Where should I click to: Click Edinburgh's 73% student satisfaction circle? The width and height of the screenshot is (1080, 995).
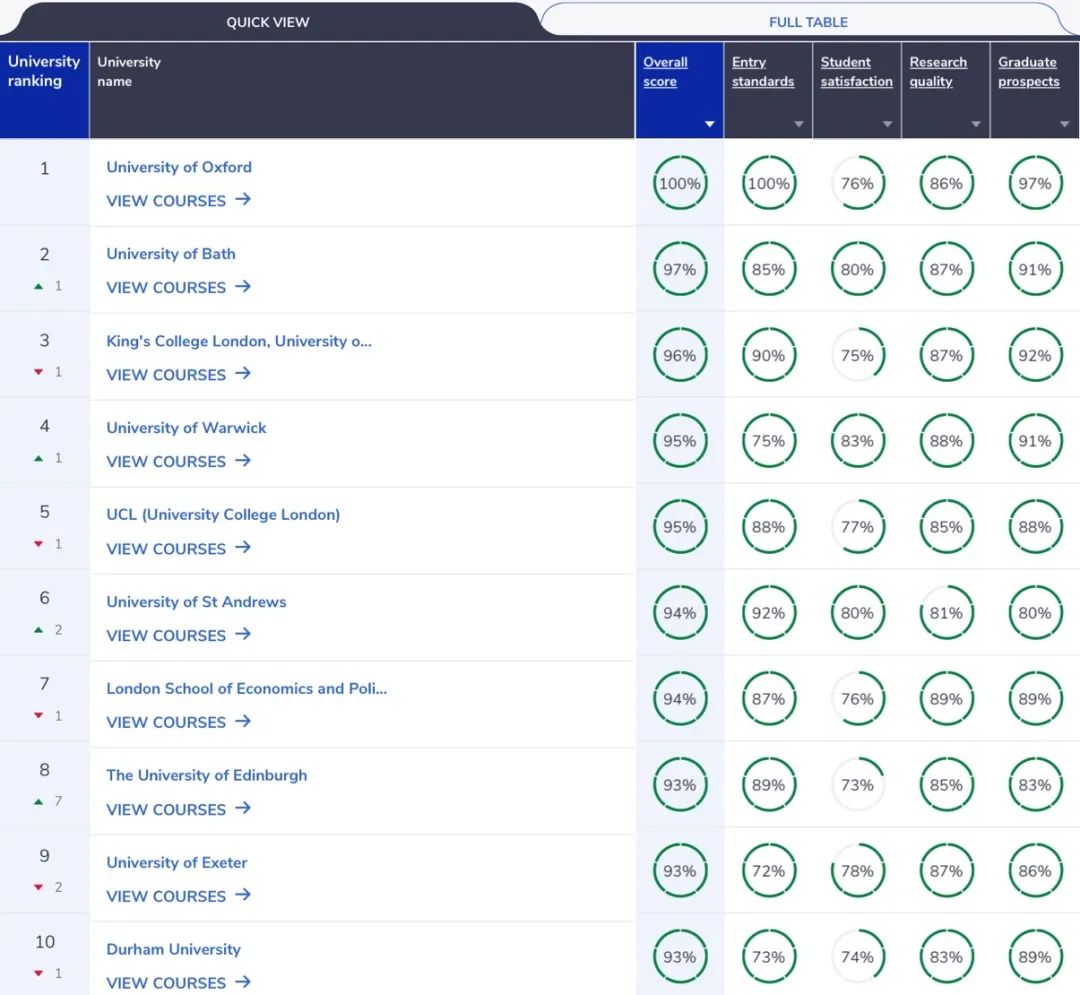click(858, 785)
